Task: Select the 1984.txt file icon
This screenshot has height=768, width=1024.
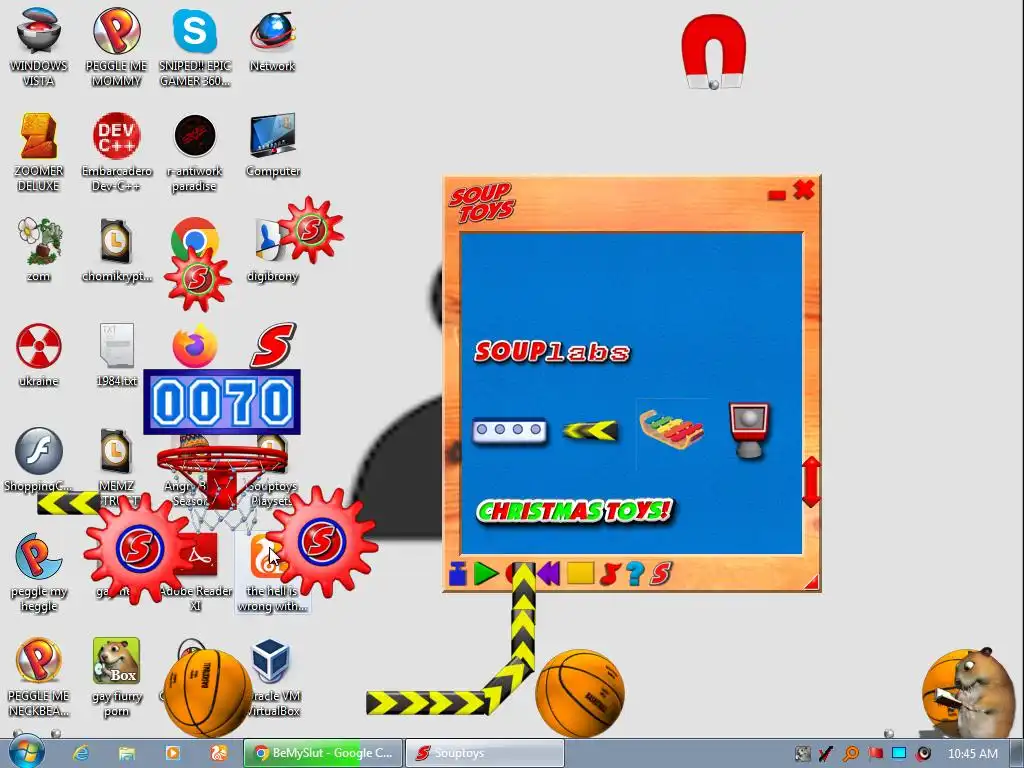Action: (x=116, y=355)
